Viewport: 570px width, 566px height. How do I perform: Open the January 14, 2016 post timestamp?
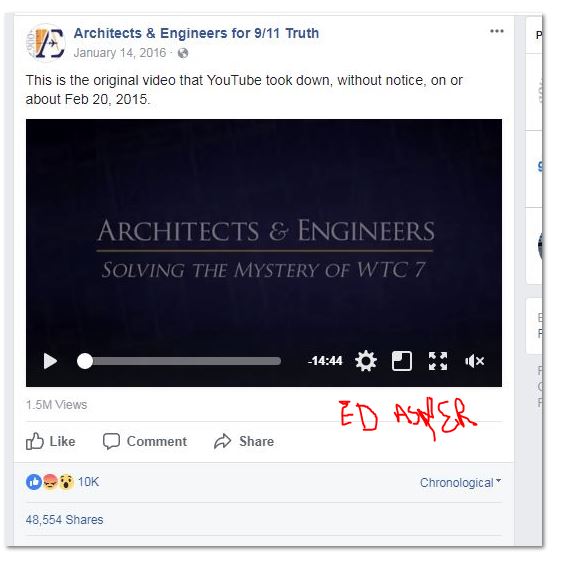tap(120, 53)
